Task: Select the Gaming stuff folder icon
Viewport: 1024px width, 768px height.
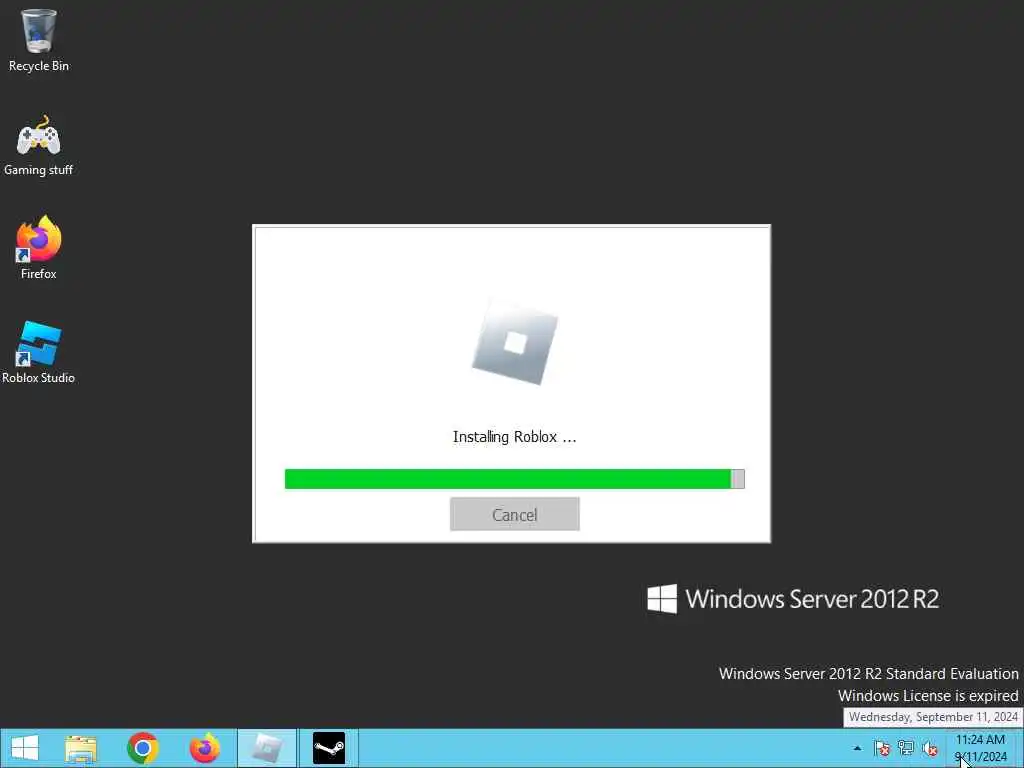Action: tap(39, 145)
